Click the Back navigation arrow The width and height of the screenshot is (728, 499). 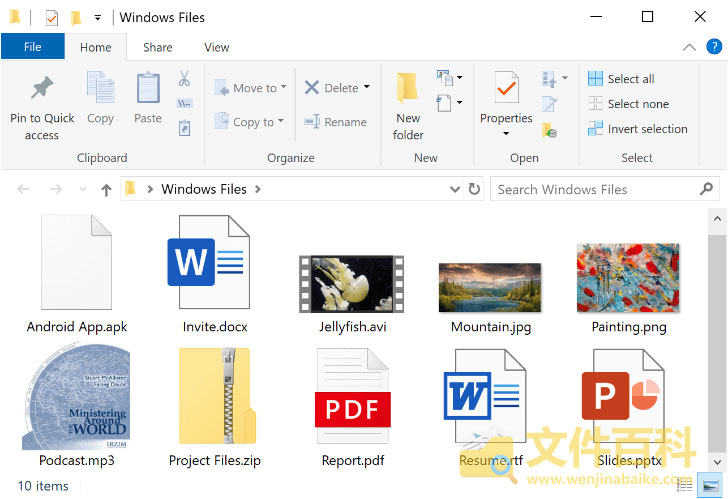tap(23, 189)
